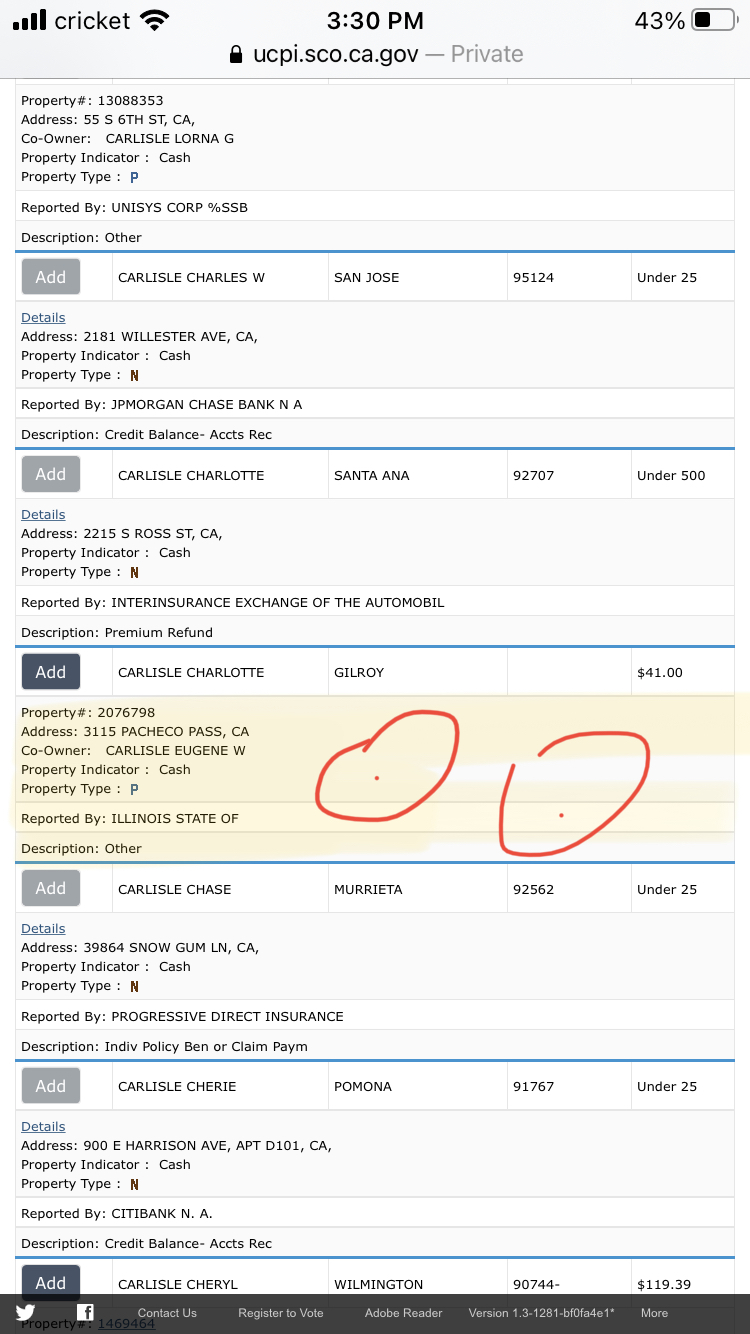Add CARLISLE CHERYL Wilmington property
The image size is (750, 1334).
point(51,1283)
